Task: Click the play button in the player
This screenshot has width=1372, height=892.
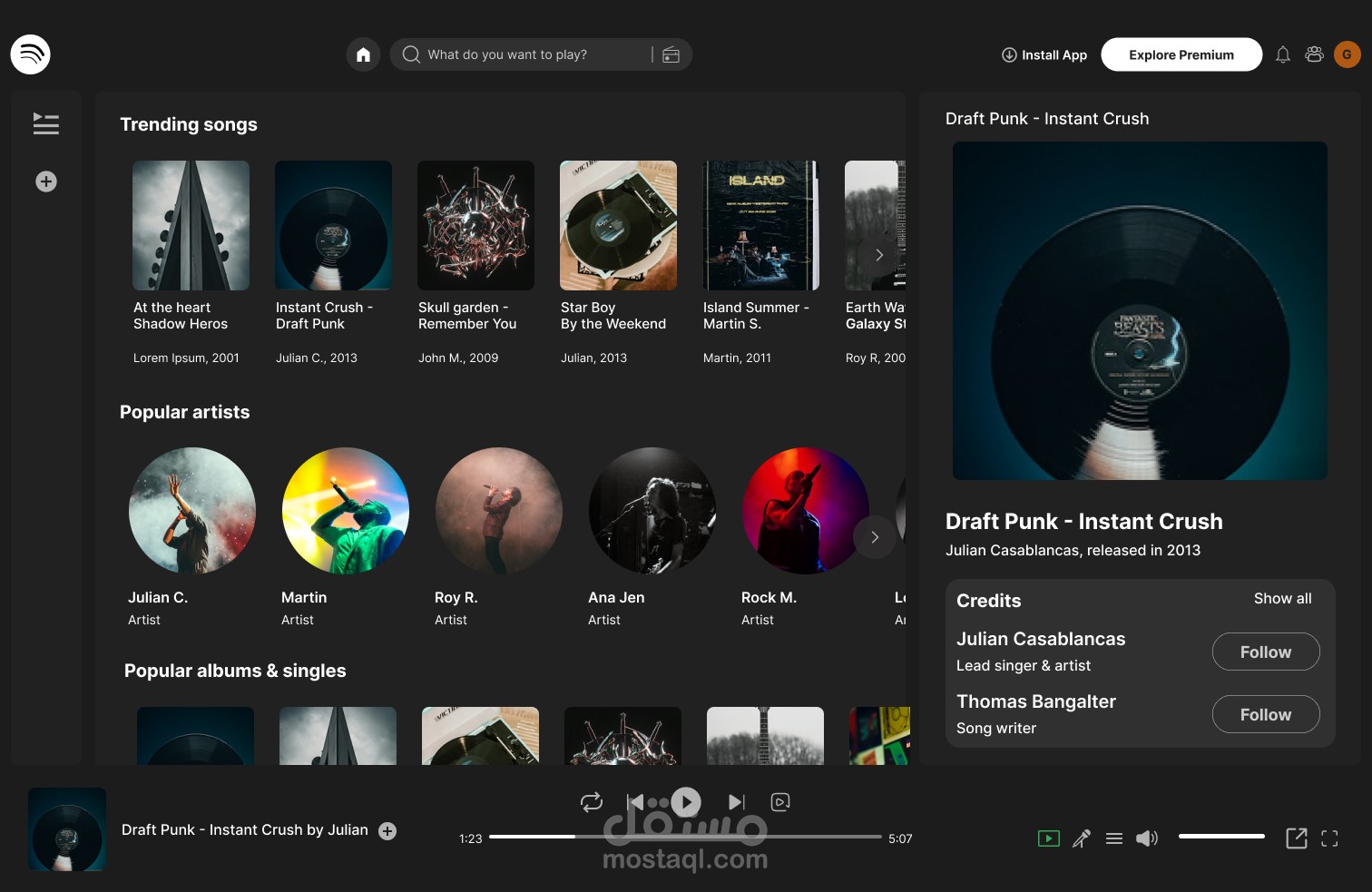Action: coord(686,802)
